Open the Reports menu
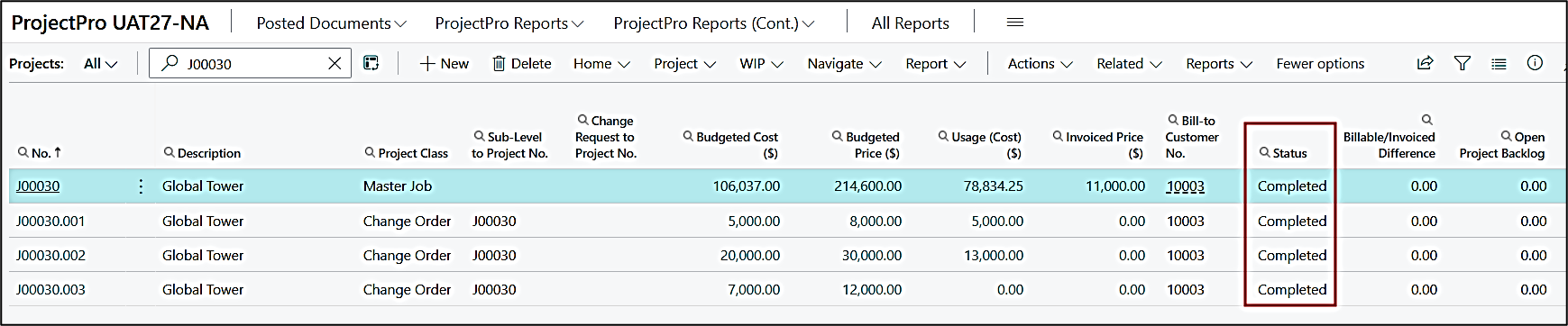 pos(1219,63)
